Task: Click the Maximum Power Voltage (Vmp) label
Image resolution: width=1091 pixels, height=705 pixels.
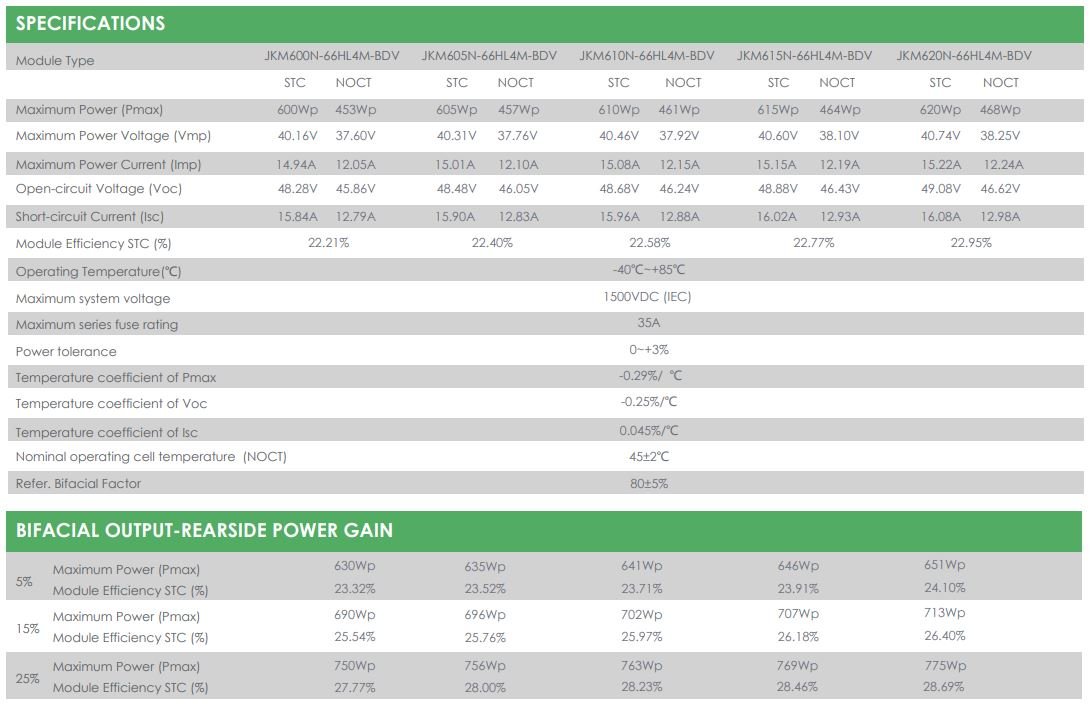Action: pos(113,136)
